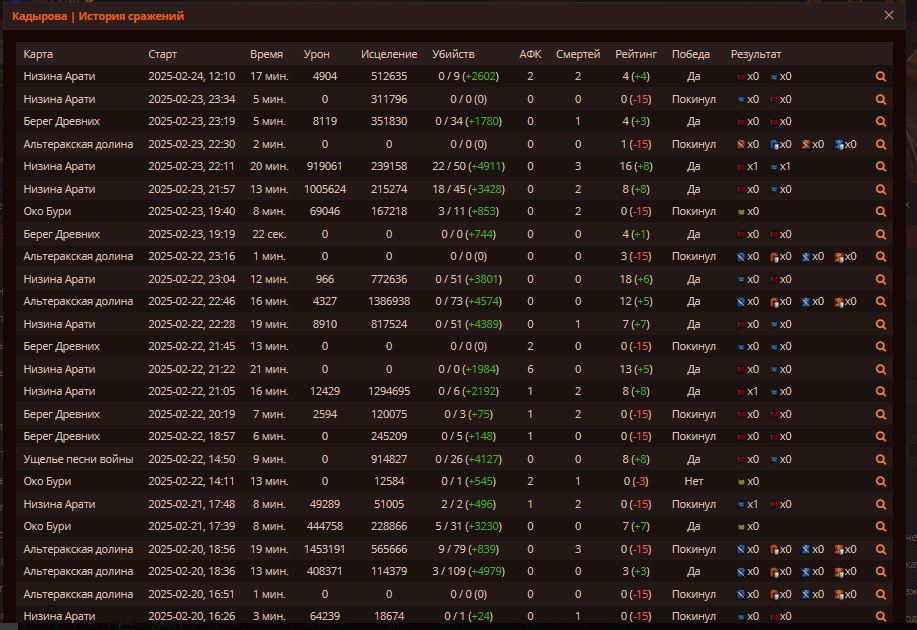The height and width of the screenshot is (630, 917).
Task: Inspect battle with 1386938 healing via magnifier
Action: (881, 302)
